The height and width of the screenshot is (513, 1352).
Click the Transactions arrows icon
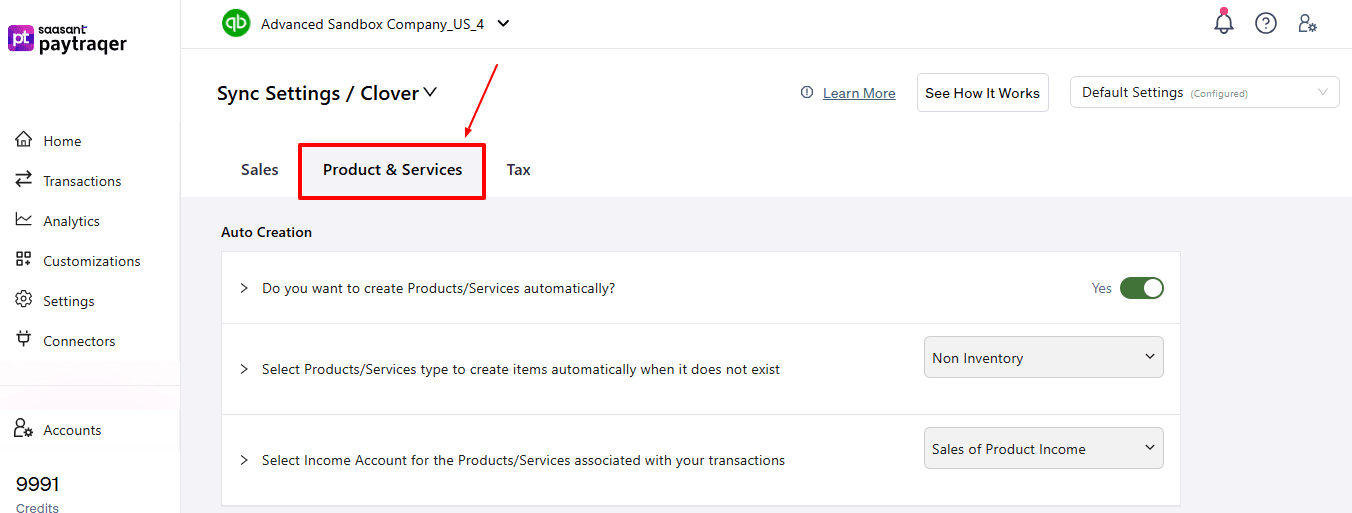point(24,180)
